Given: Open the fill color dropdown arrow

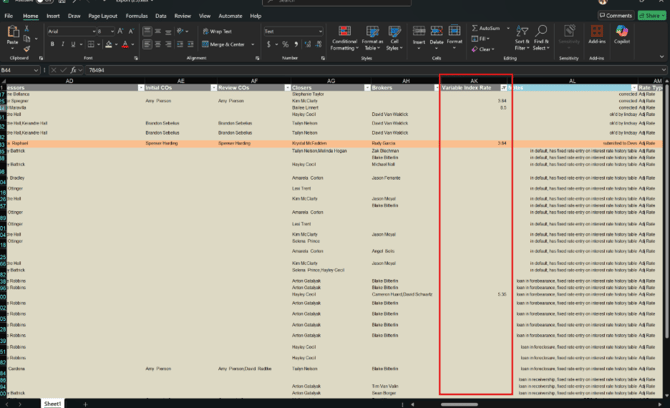Looking at the screenshot, I should [116, 44].
